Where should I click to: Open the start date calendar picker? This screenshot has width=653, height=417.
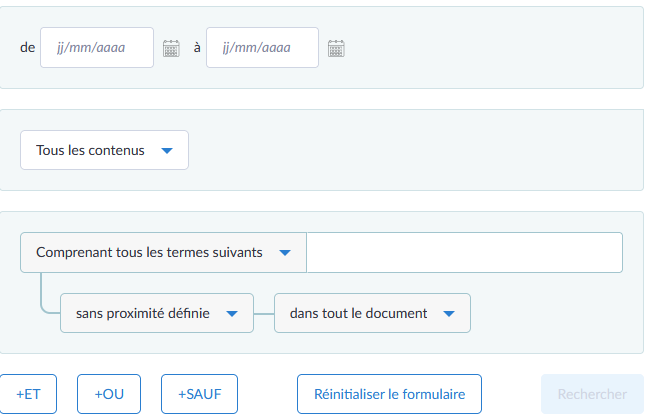tap(171, 48)
